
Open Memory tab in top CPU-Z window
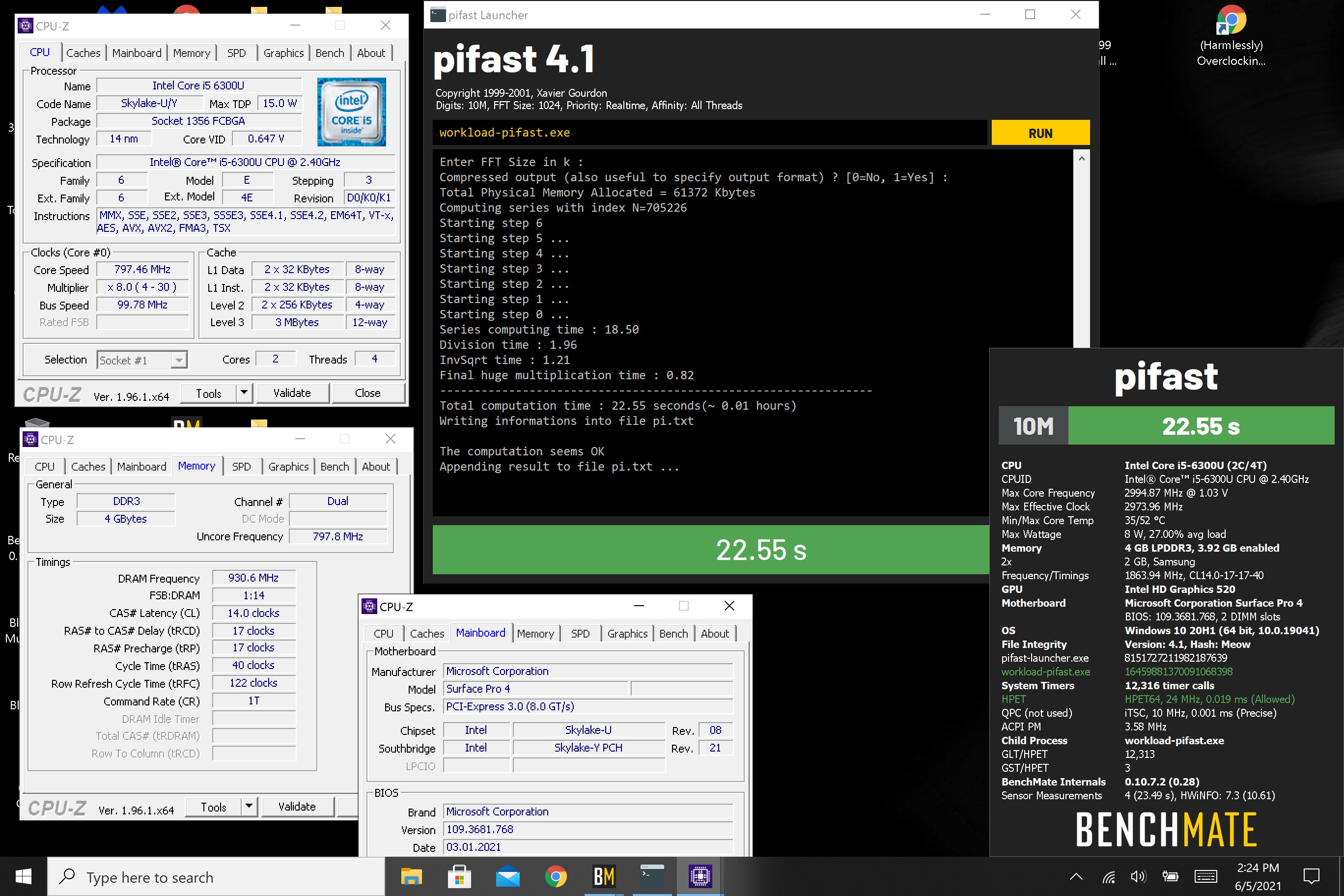point(192,53)
